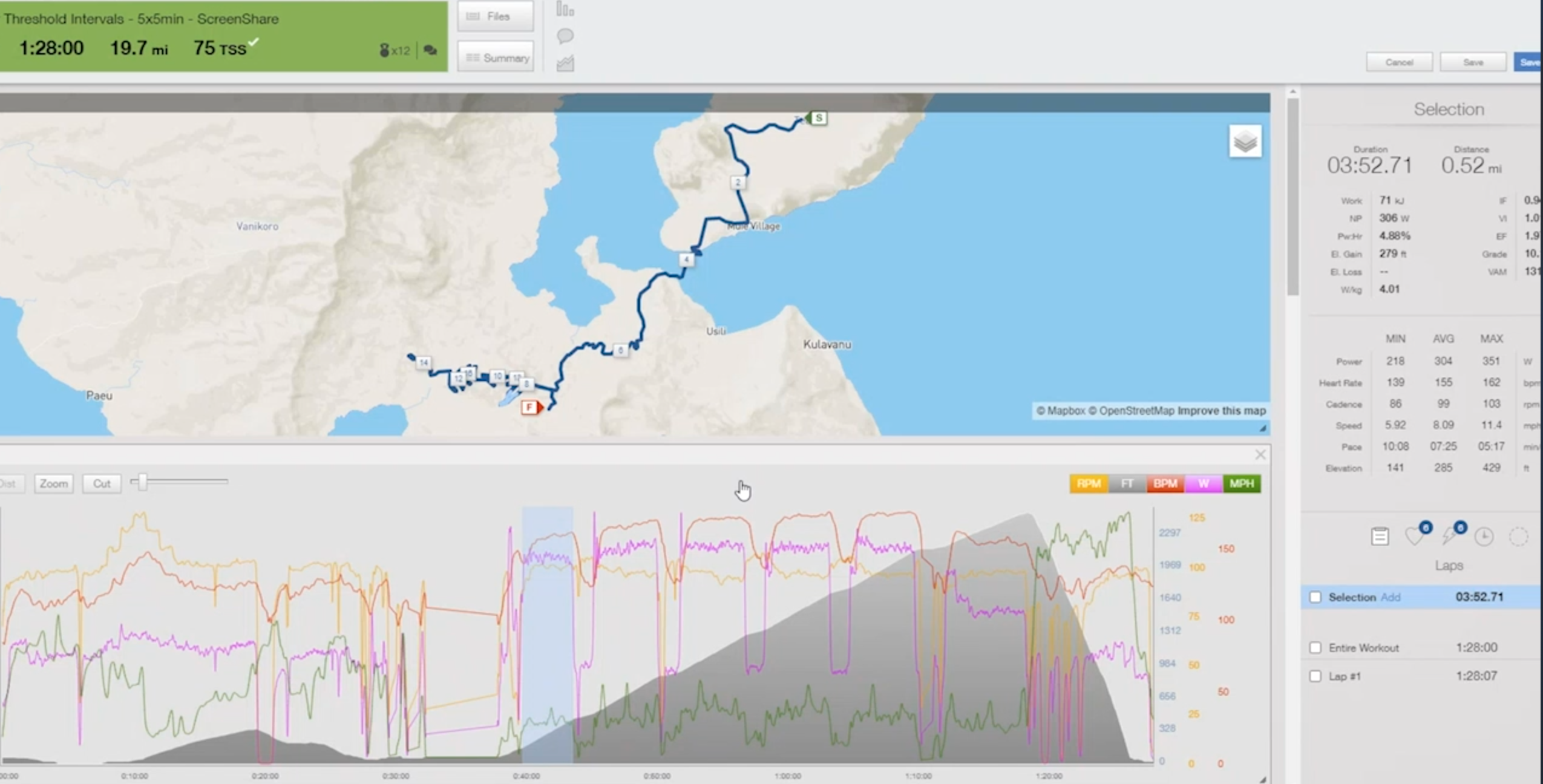Open the map layers selector on the map
This screenshot has height=784, width=1543.
(x=1245, y=141)
